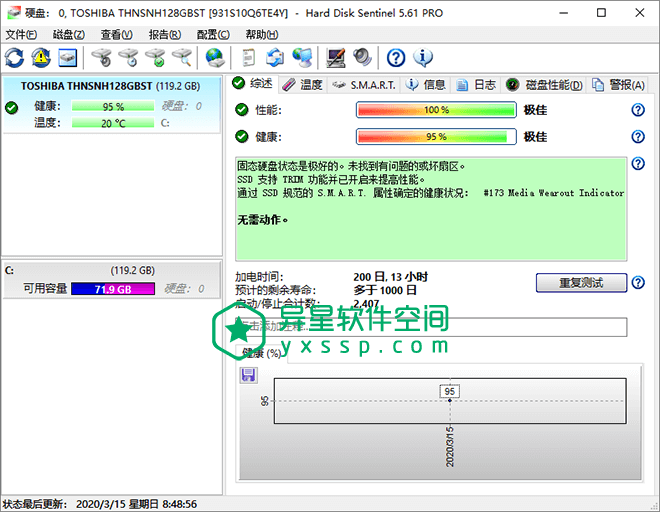Click the comment input field
Viewport: 660px width, 512px height.
tap(431, 327)
